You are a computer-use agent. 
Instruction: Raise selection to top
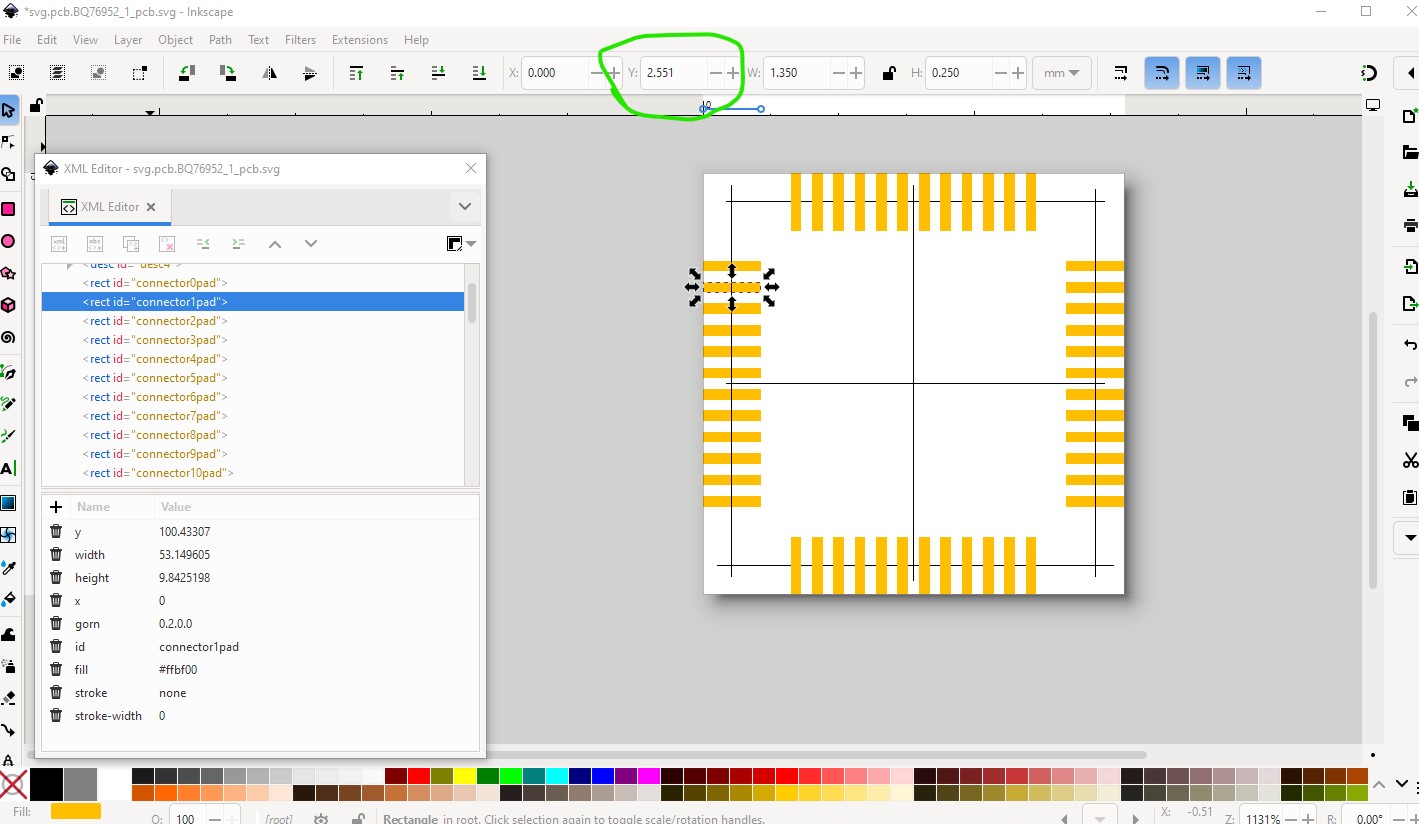click(x=356, y=73)
